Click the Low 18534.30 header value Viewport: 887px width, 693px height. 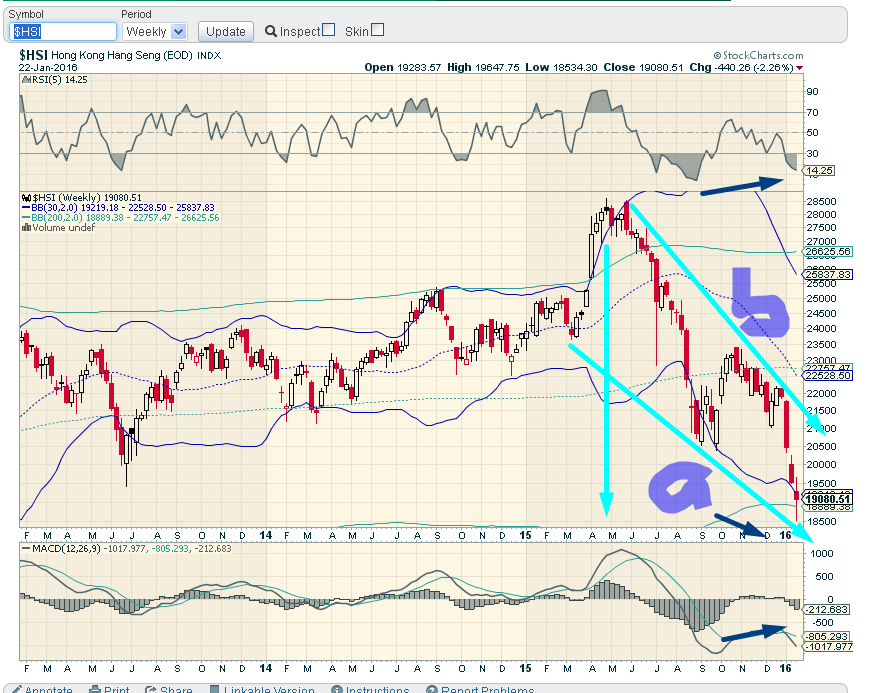click(x=561, y=67)
